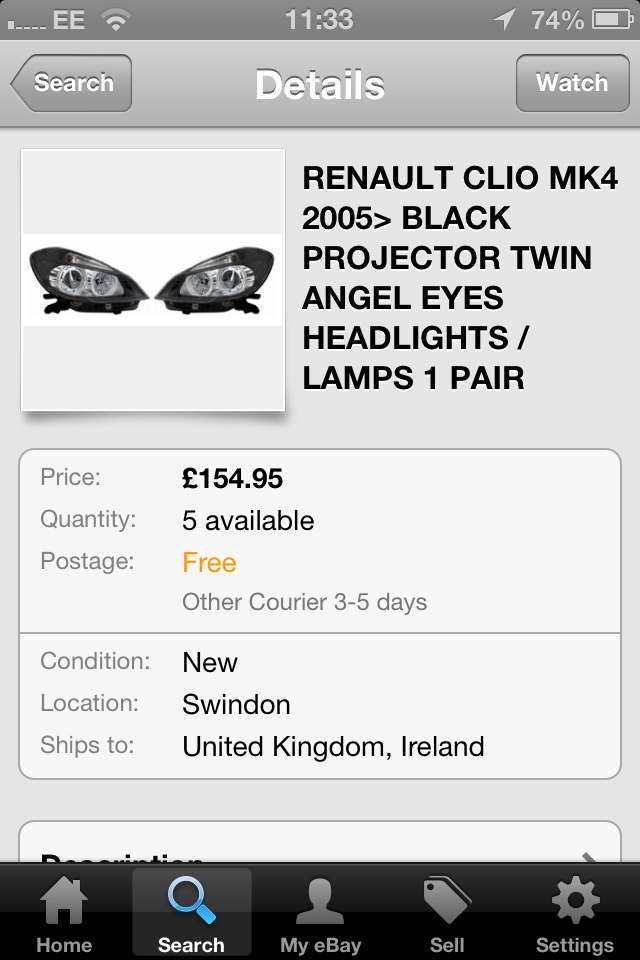Tap the location services arrow icon
This screenshot has height=960, width=640.
504,19
